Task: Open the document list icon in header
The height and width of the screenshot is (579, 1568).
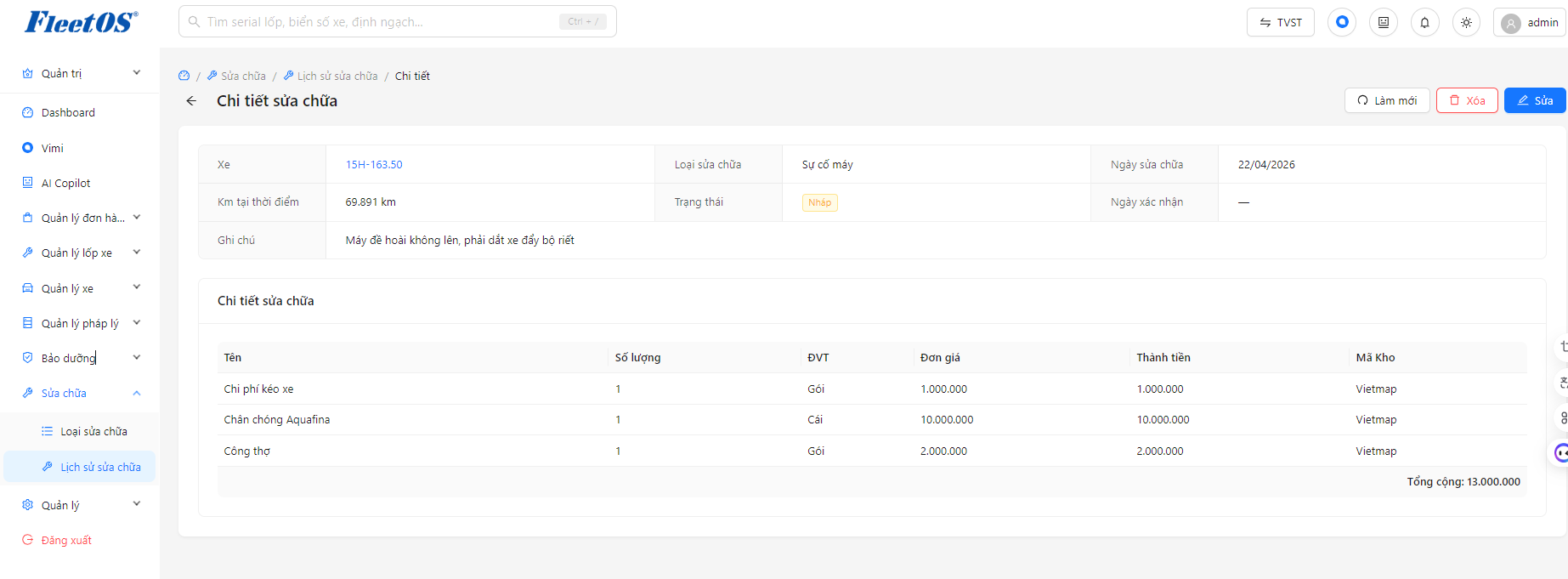Action: 1384,22
